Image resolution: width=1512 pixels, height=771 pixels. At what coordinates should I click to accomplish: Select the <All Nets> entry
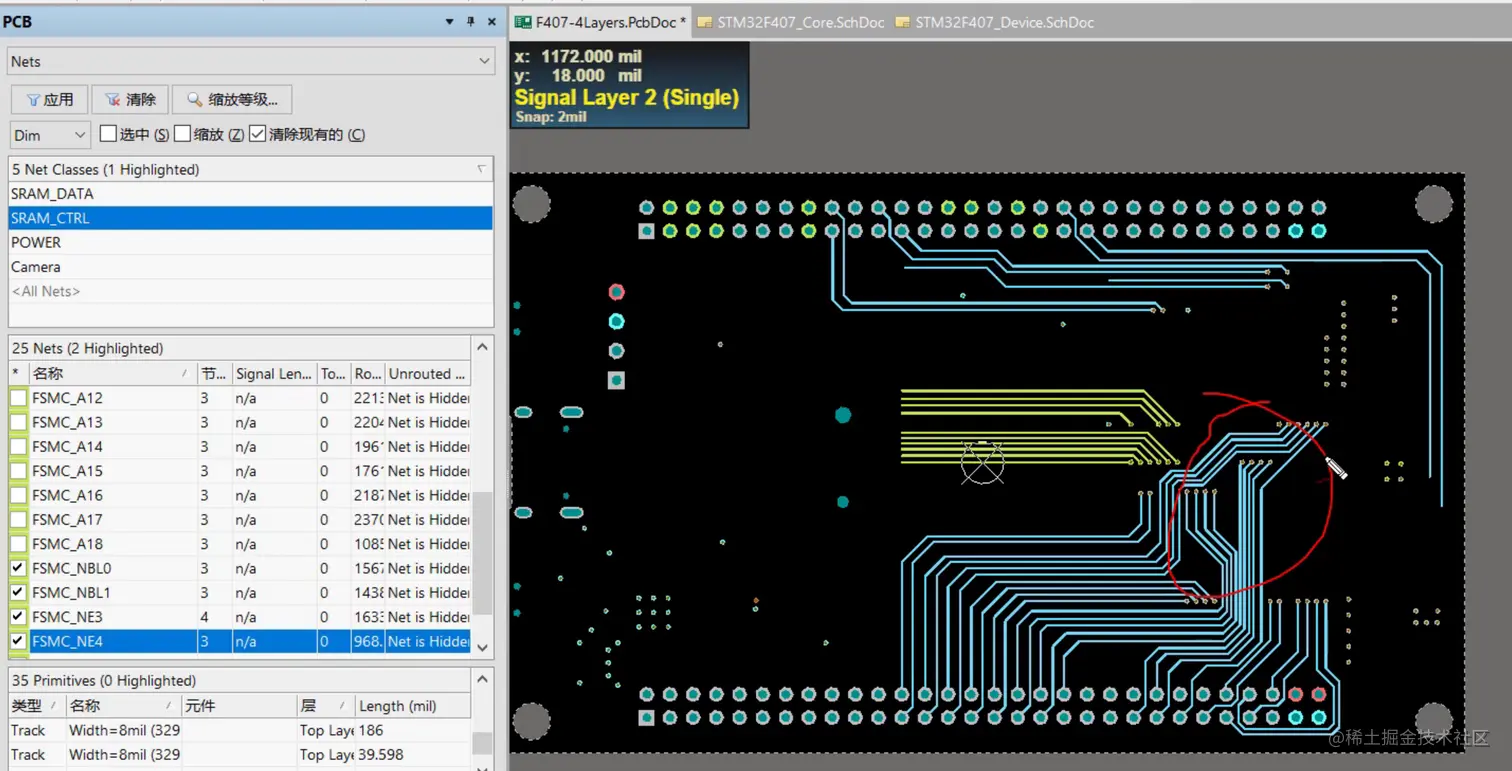coord(46,291)
